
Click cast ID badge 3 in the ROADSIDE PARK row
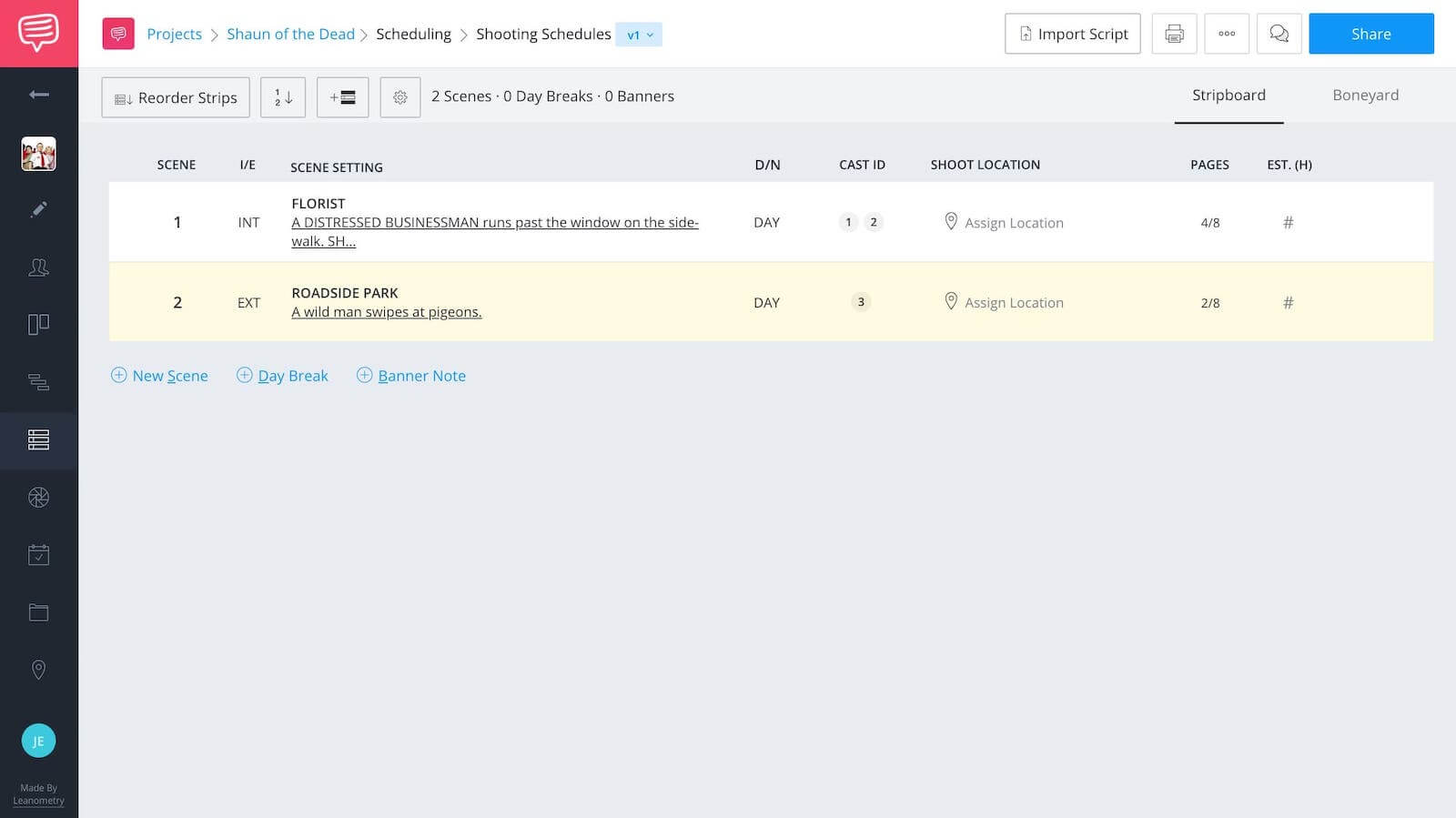[x=861, y=302]
